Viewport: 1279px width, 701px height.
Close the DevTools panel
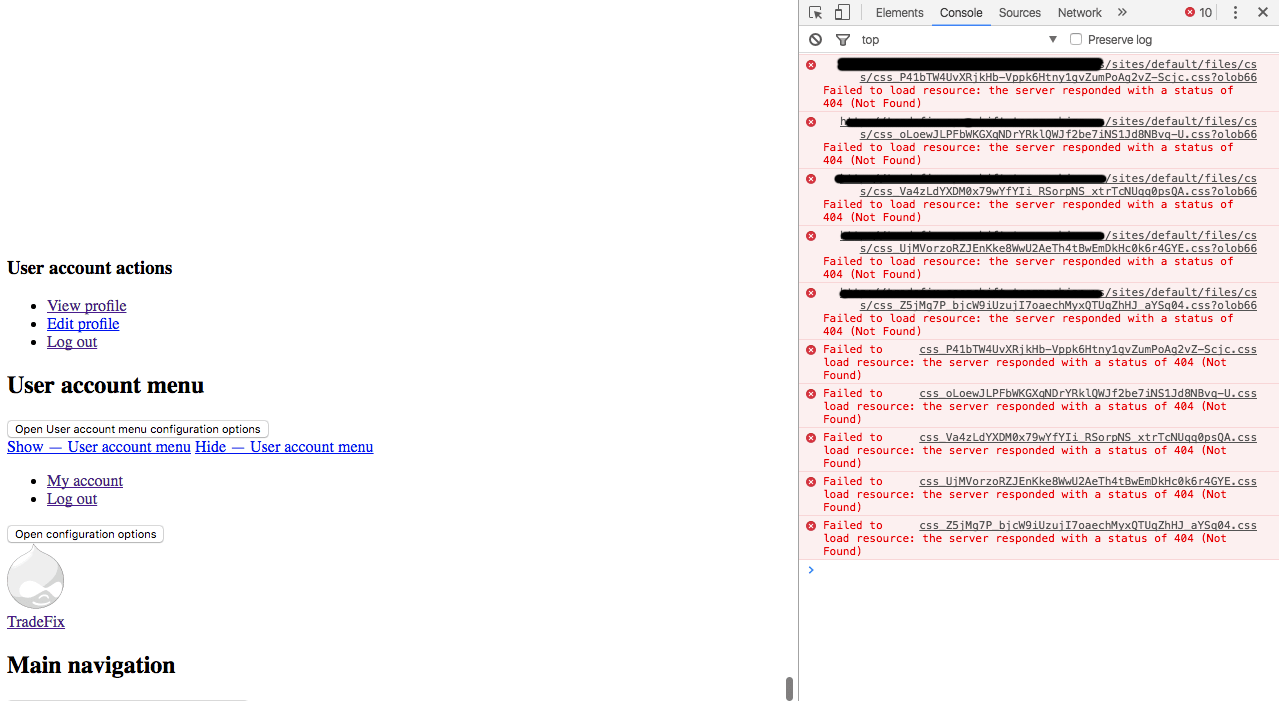click(x=1262, y=13)
